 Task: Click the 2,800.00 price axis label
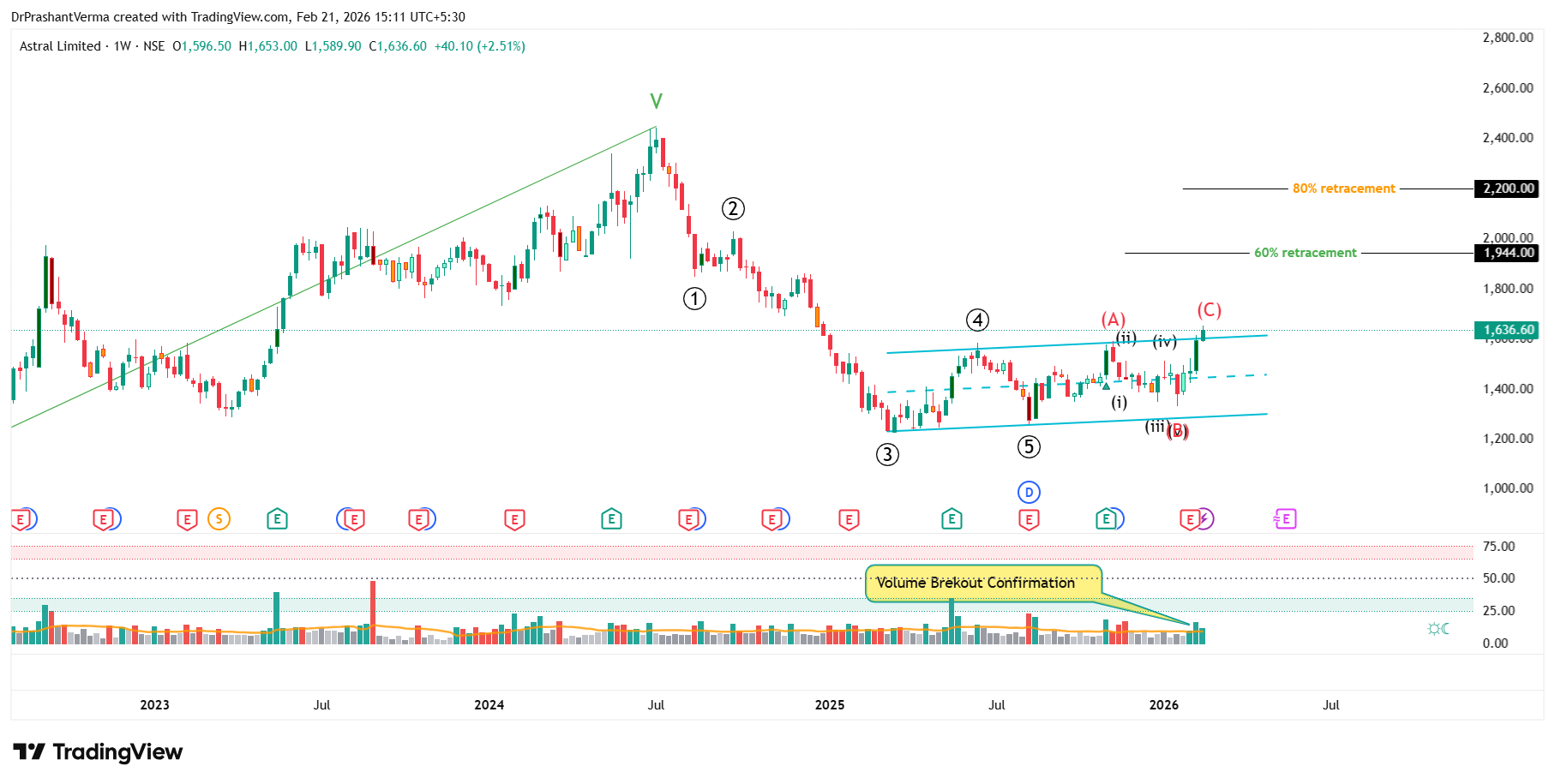tap(1508, 38)
